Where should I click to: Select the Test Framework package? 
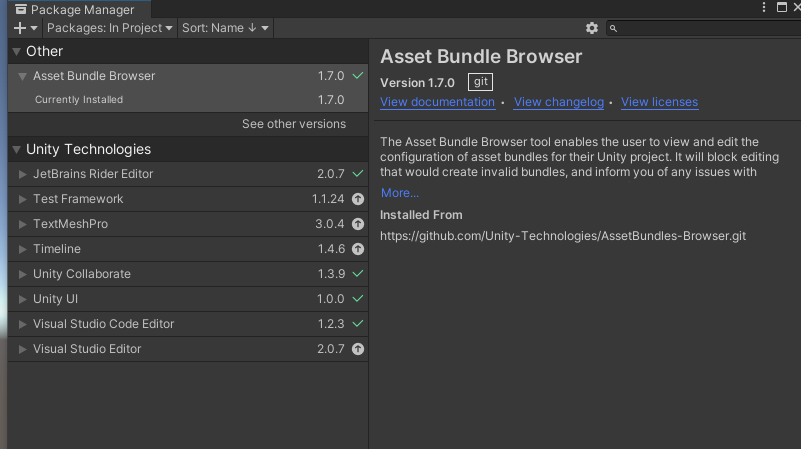click(x=188, y=199)
